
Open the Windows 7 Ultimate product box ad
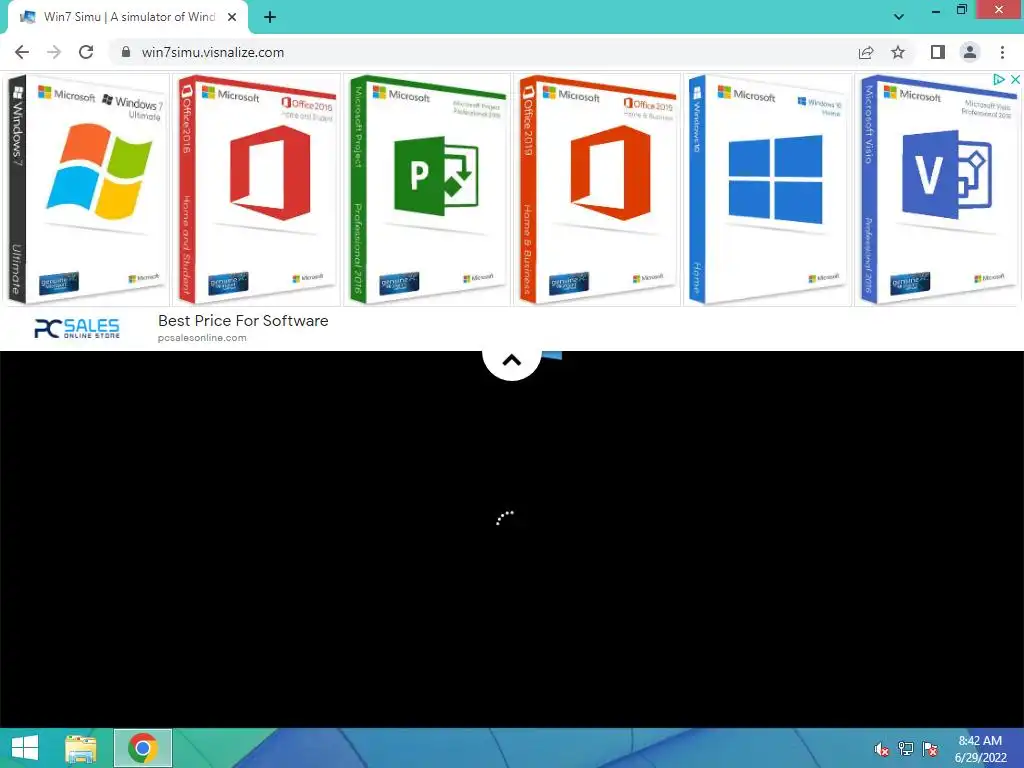pos(88,189)
